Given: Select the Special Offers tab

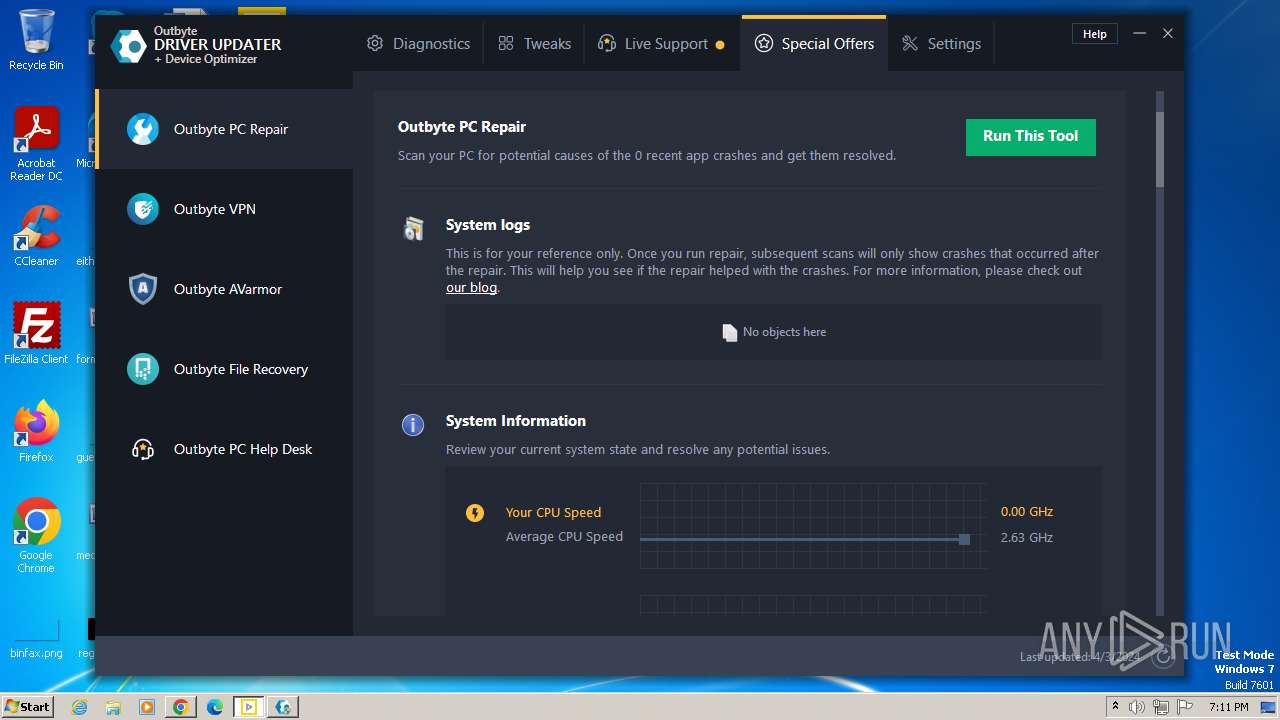Looking at the screenshot, I should click(814, 44).
